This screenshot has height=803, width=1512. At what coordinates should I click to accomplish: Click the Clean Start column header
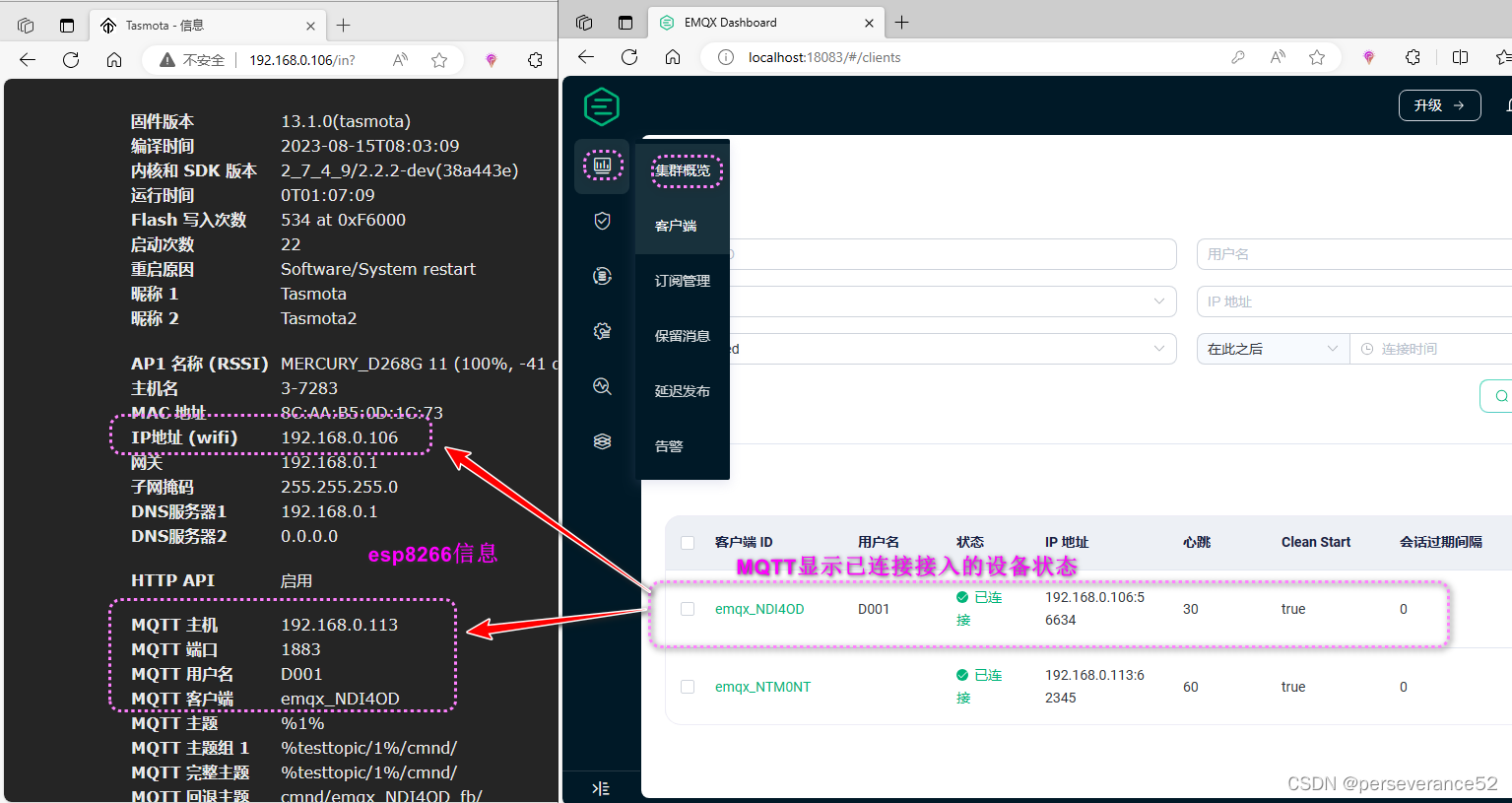coord(1316,542)
